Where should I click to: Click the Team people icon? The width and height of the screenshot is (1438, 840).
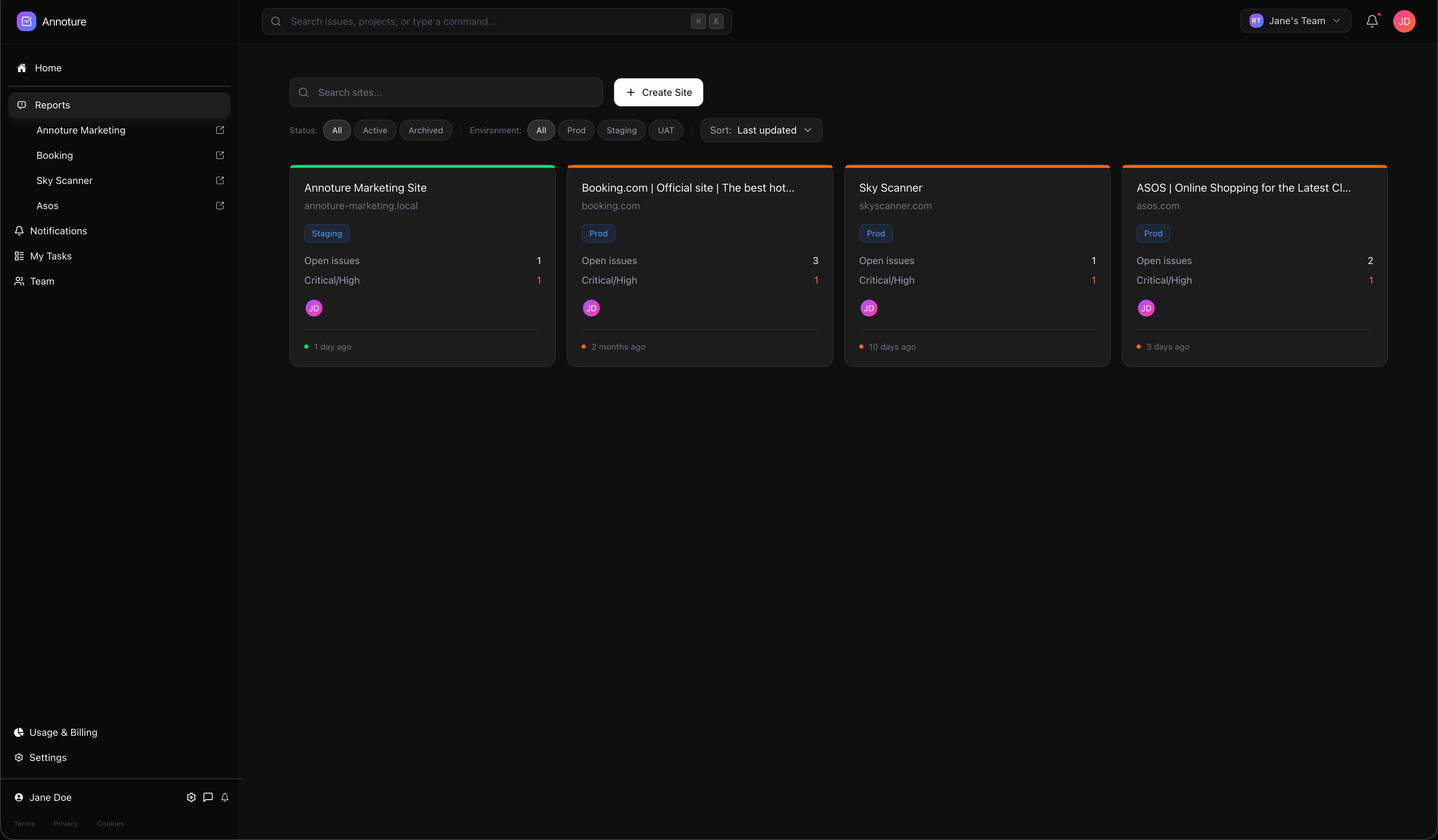pos(19,281)
